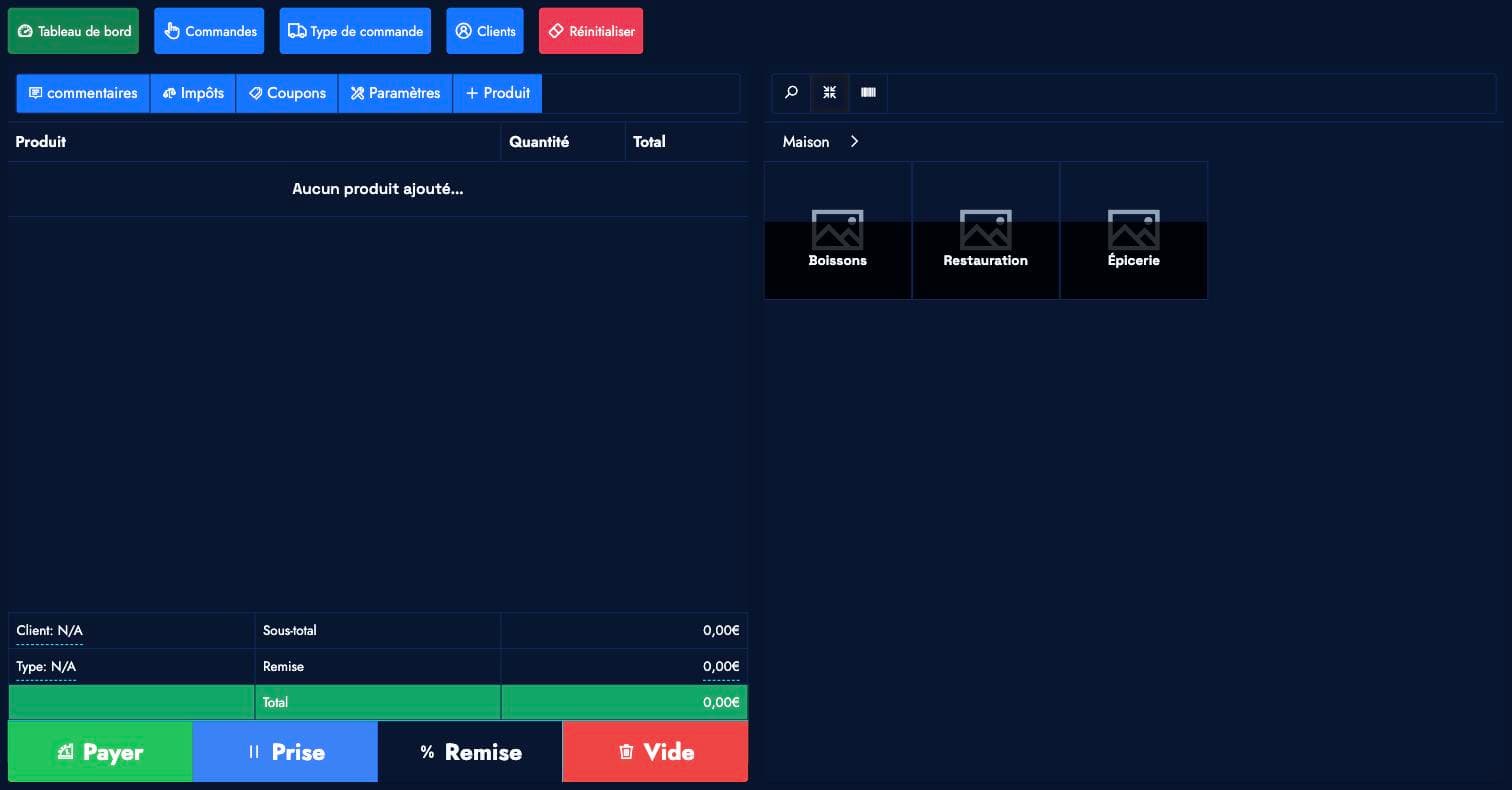Click the Maison breadcrumb

coord(806,142)
